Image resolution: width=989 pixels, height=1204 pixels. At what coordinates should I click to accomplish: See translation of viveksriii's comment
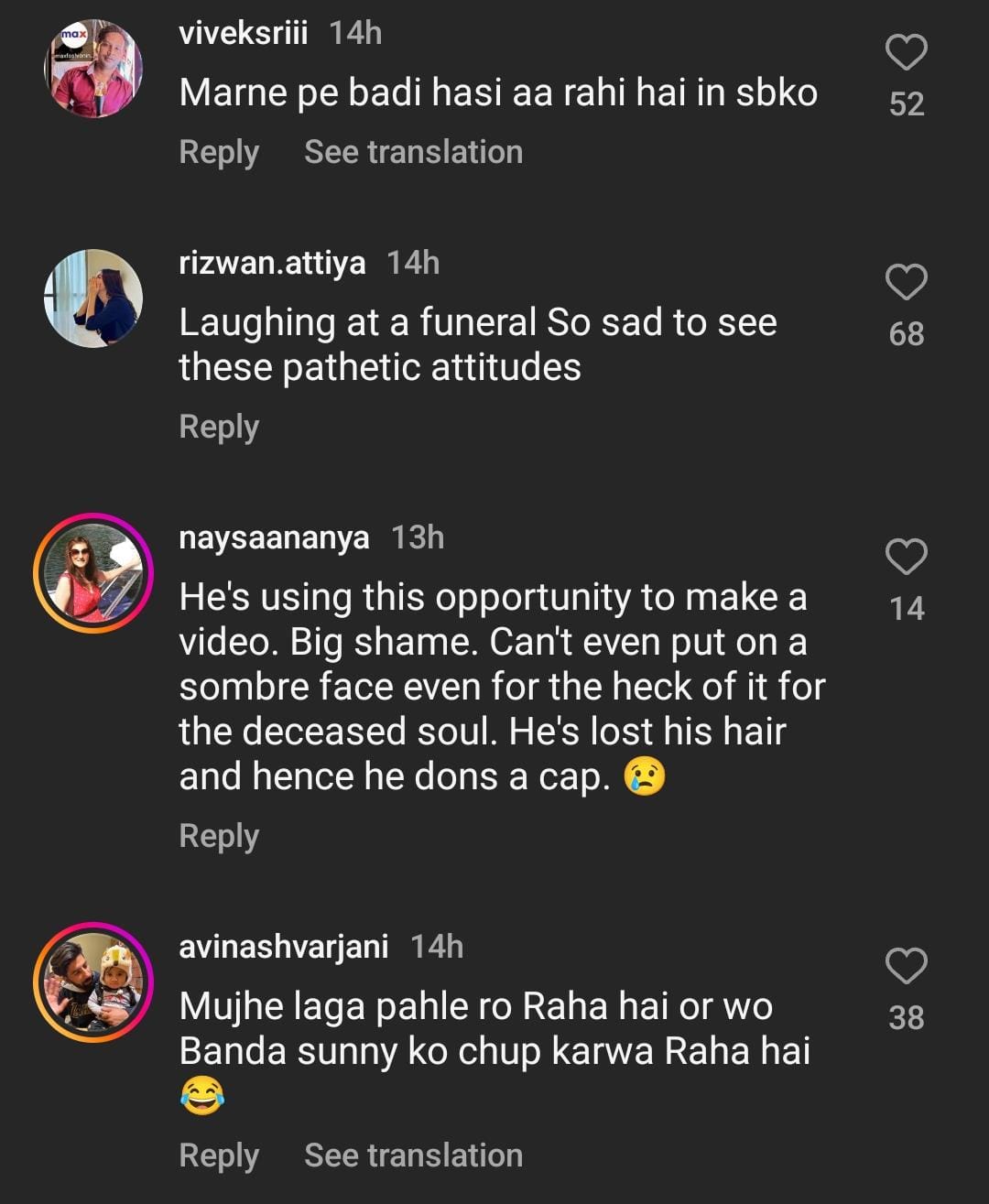coord(413,152)
